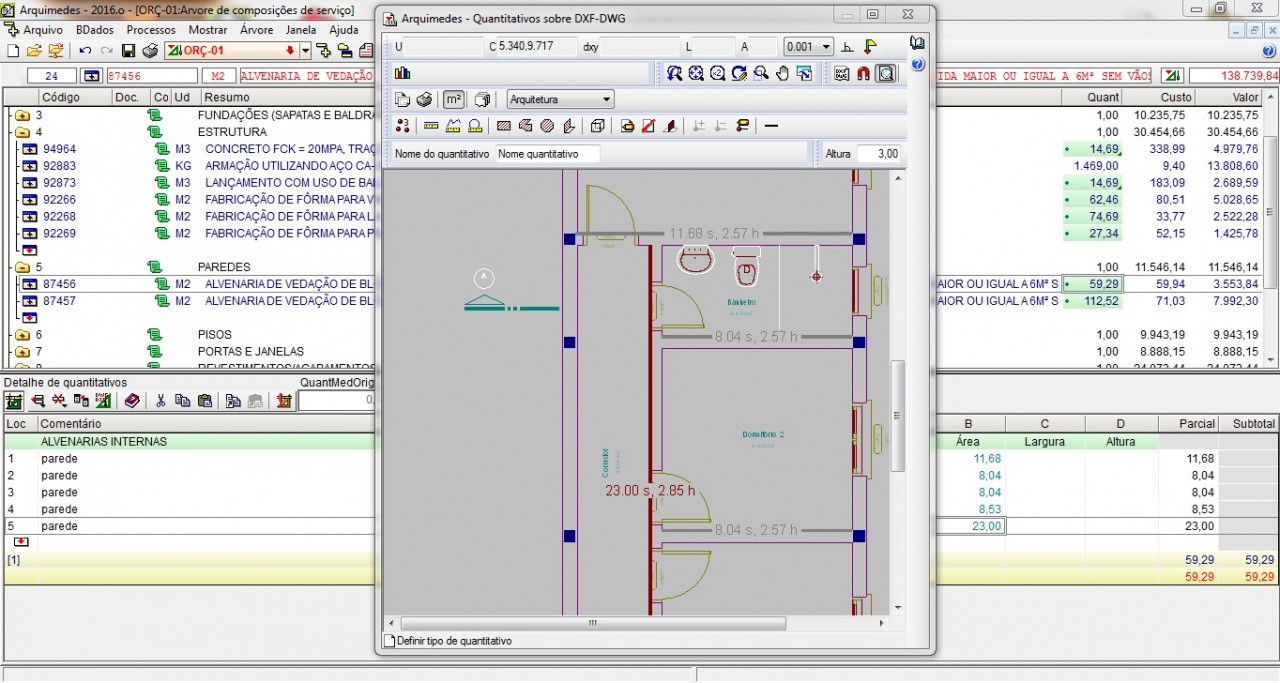The image size is (1280, 683).
Task: Click the undo arrow in main toolbar
Action: (85, 50)
